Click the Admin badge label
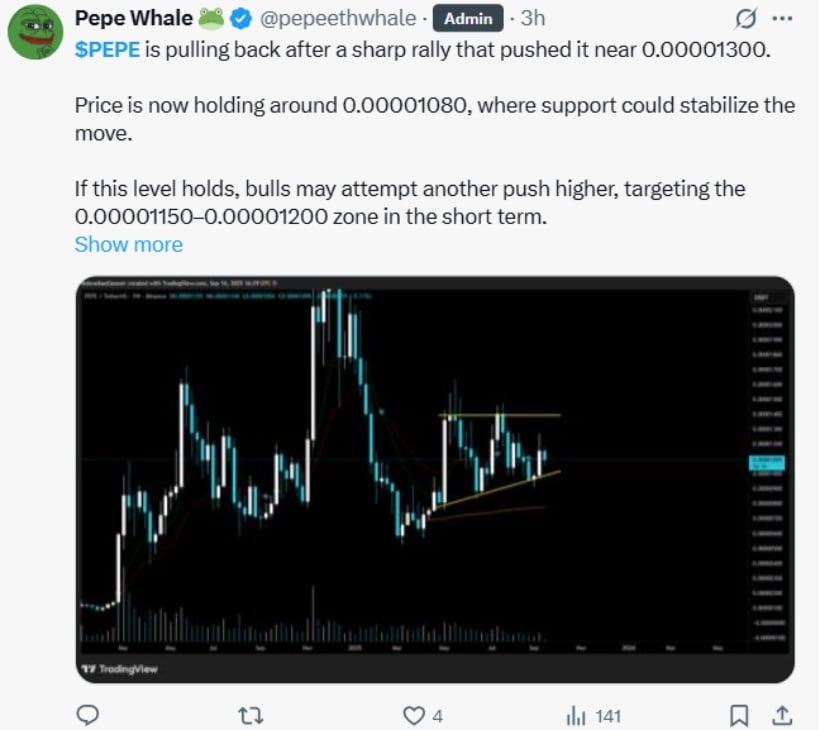 point(468,18)
